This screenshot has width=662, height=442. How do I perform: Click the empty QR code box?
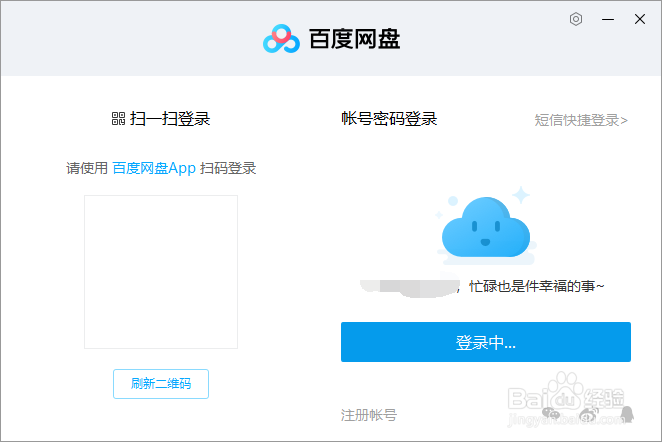pyautogui.click(x=161, y=272)
